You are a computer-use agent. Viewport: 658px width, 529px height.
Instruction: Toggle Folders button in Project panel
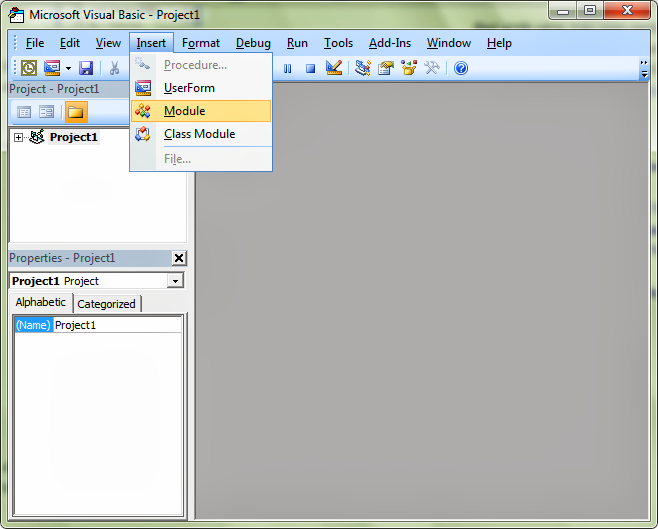coord(76,112)
